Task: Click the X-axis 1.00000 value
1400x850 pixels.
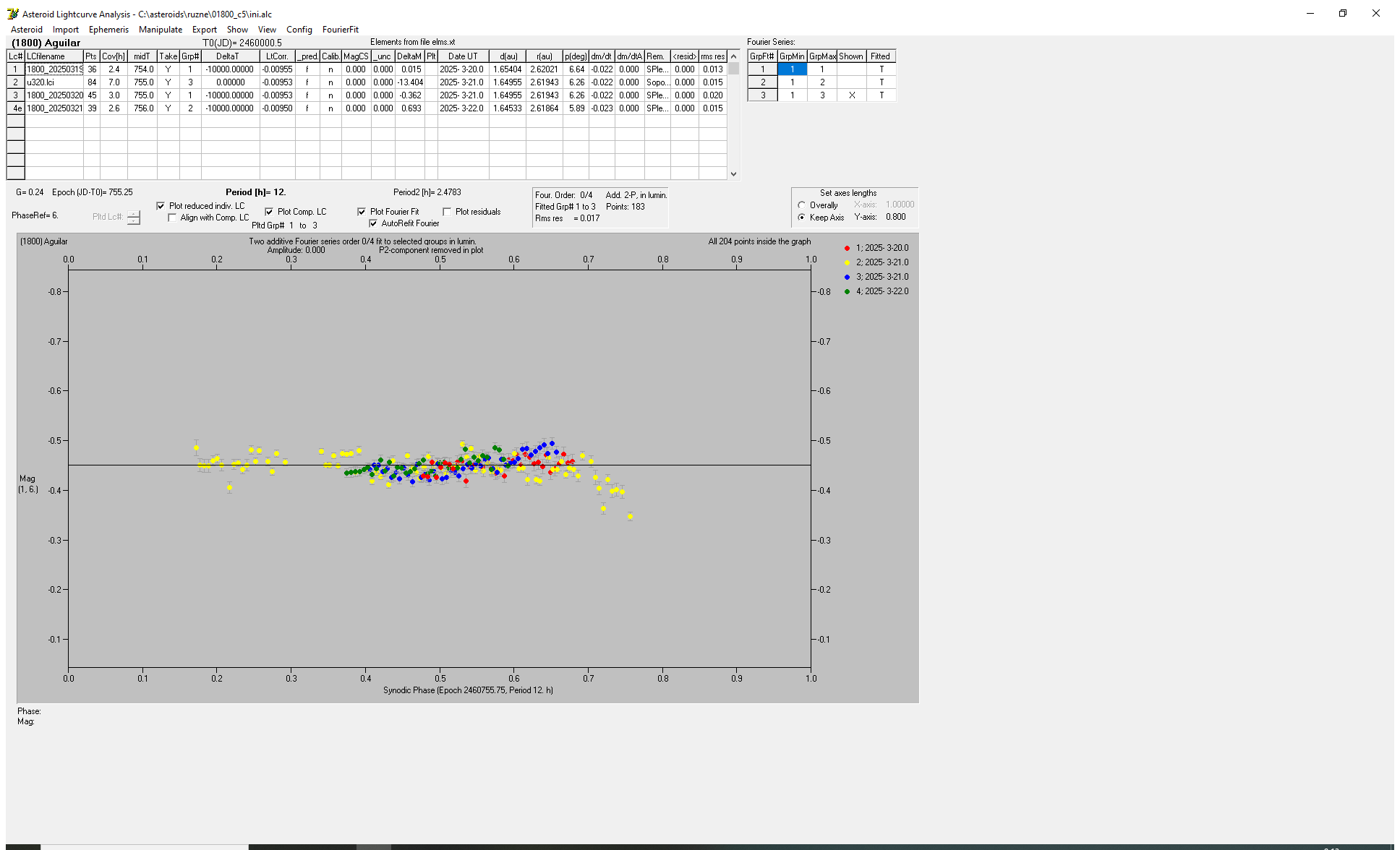Action: tap(900, 205)
